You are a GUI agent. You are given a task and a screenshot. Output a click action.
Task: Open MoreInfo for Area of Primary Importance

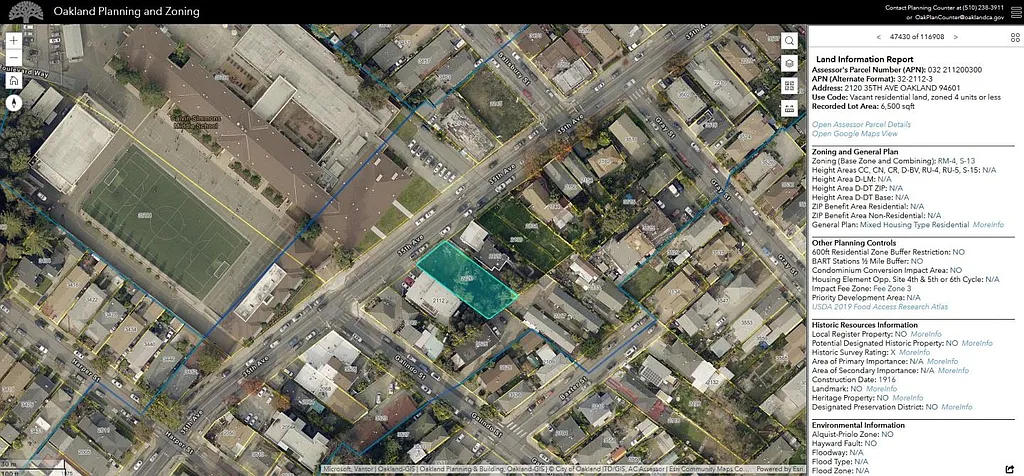(x=942, y=361)
